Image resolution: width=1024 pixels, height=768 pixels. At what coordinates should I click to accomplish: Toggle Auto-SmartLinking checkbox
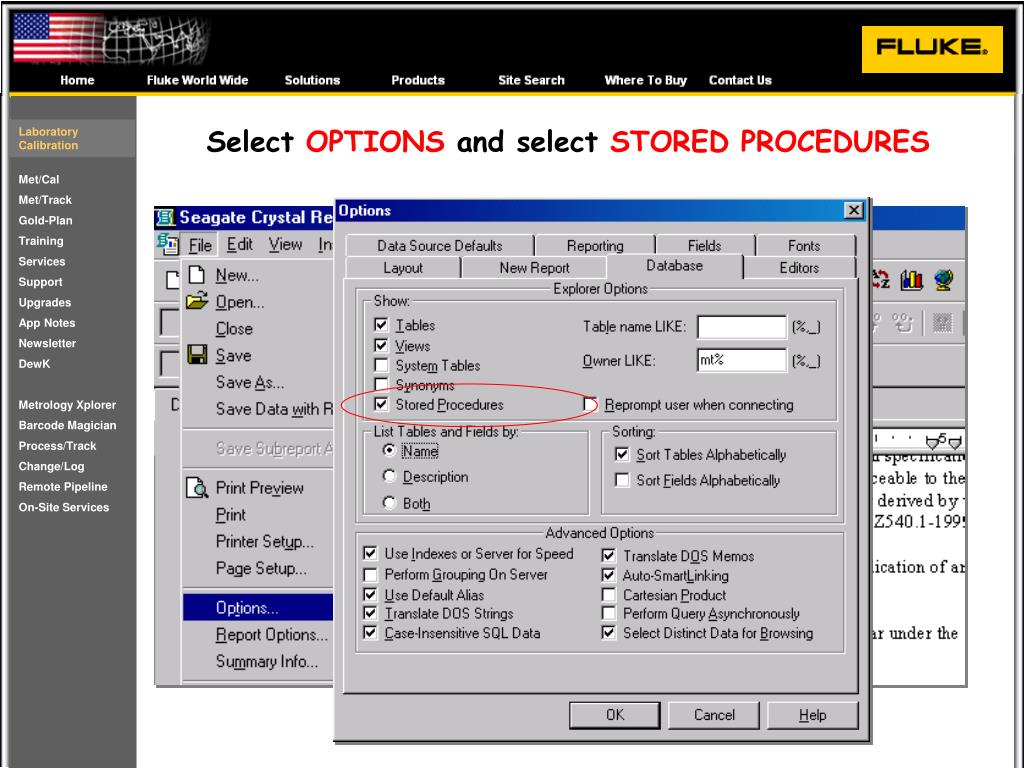pos(609,575)
